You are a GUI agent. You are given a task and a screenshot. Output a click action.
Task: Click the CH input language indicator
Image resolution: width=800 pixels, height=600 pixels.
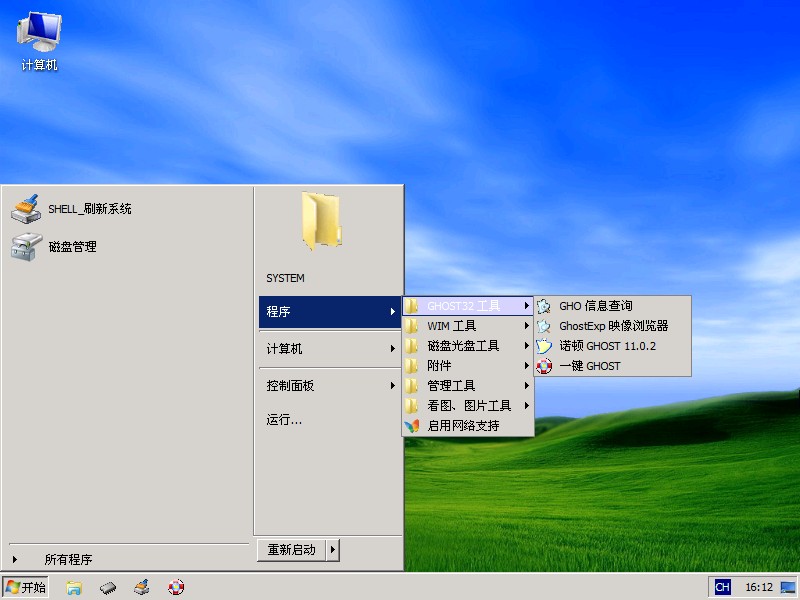click(721, 587)
